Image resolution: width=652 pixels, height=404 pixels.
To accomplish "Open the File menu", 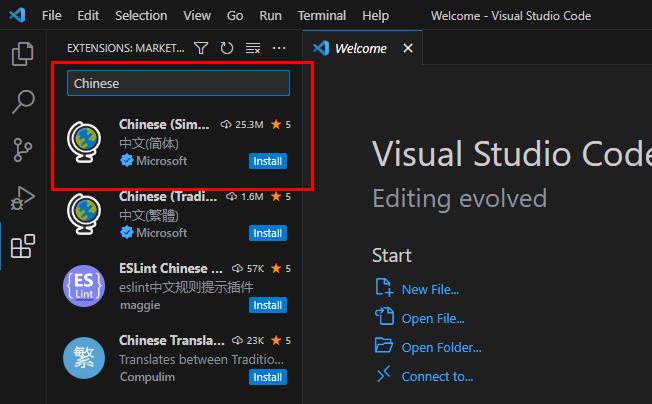I will pyautogui.click(x=52, y=16).
